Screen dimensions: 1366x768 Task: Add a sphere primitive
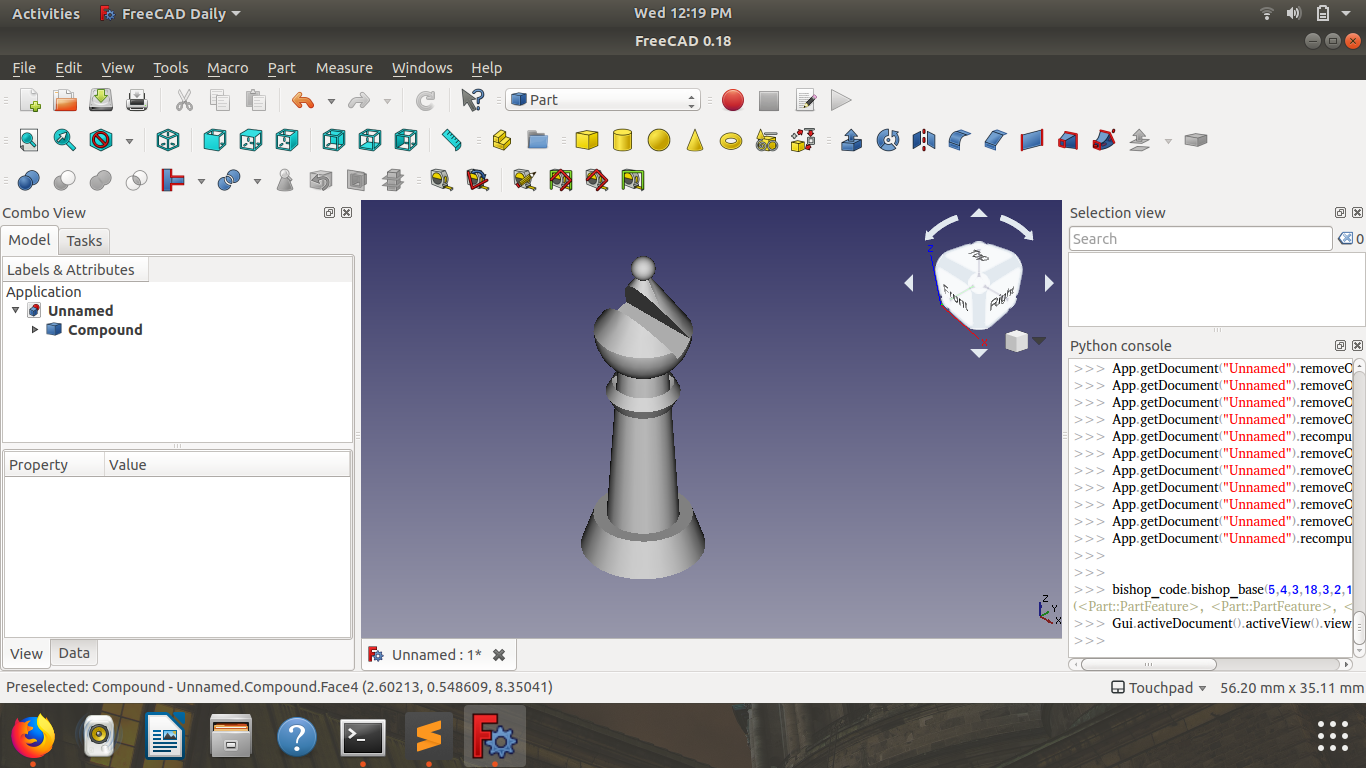[659, 140]
